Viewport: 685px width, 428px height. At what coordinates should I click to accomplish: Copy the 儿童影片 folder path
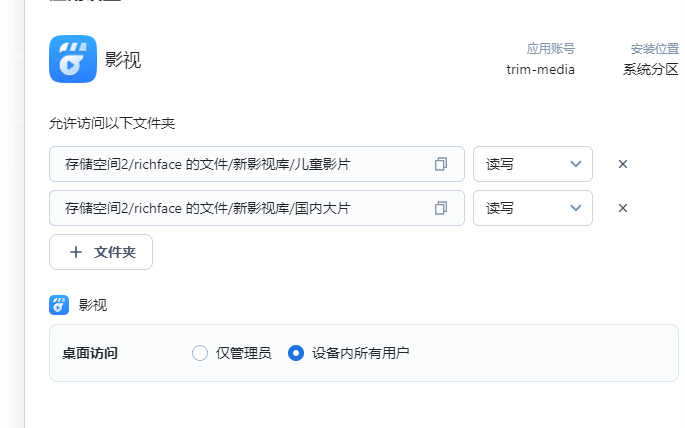tap(441, 164)
